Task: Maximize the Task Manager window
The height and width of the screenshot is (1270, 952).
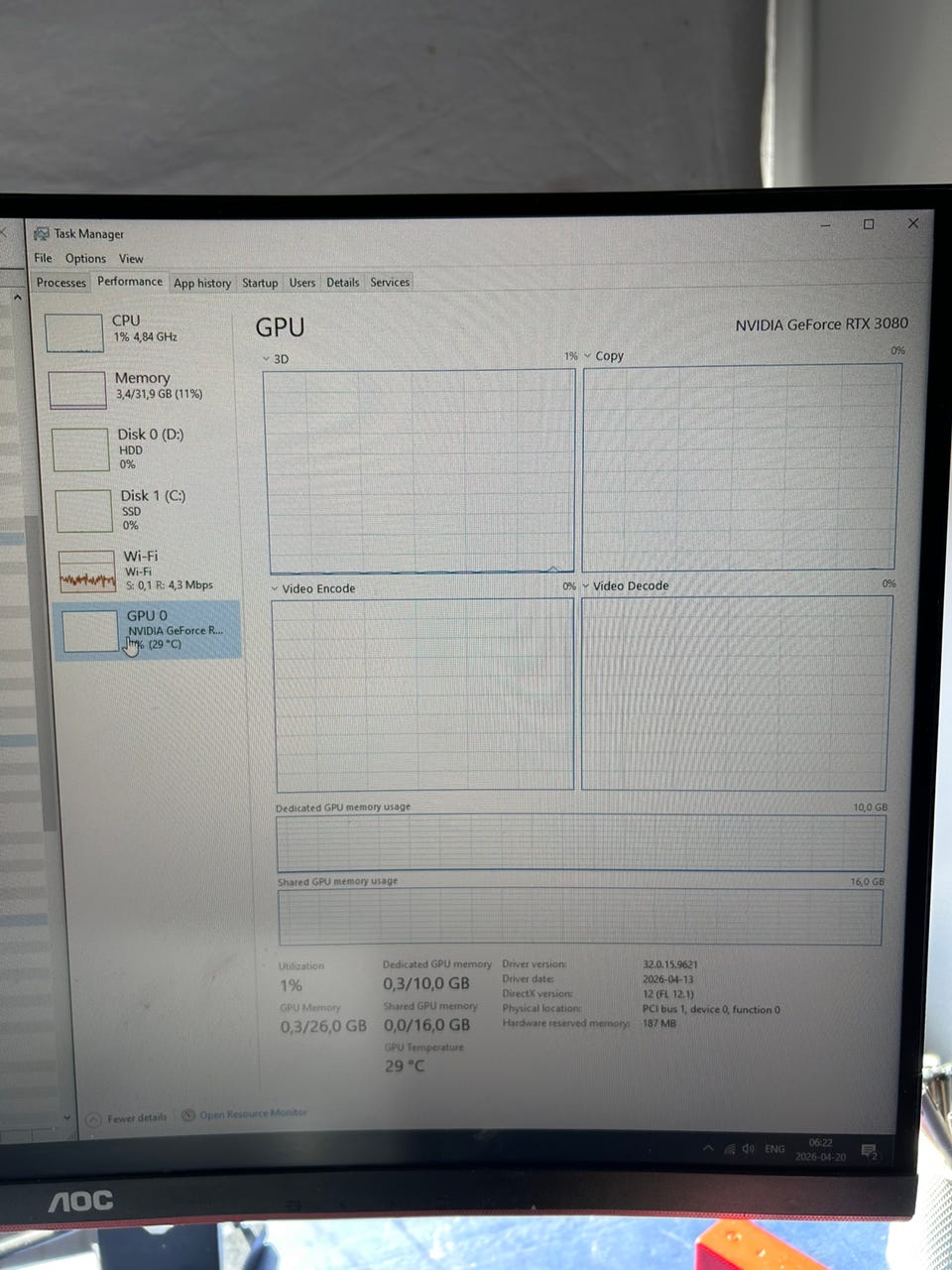Action: coord(869,224)
